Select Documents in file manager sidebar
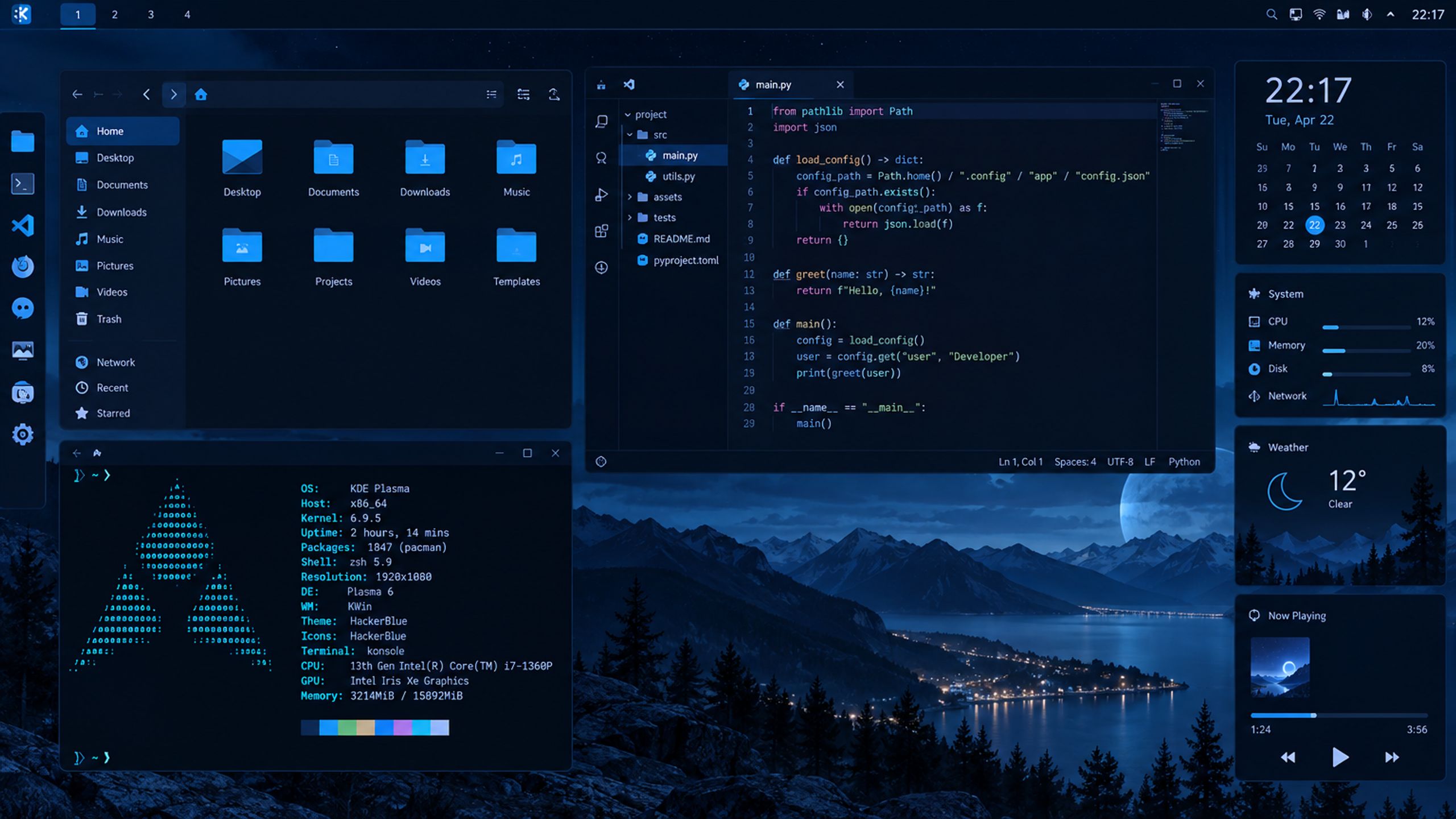 [x=122, y=185]
